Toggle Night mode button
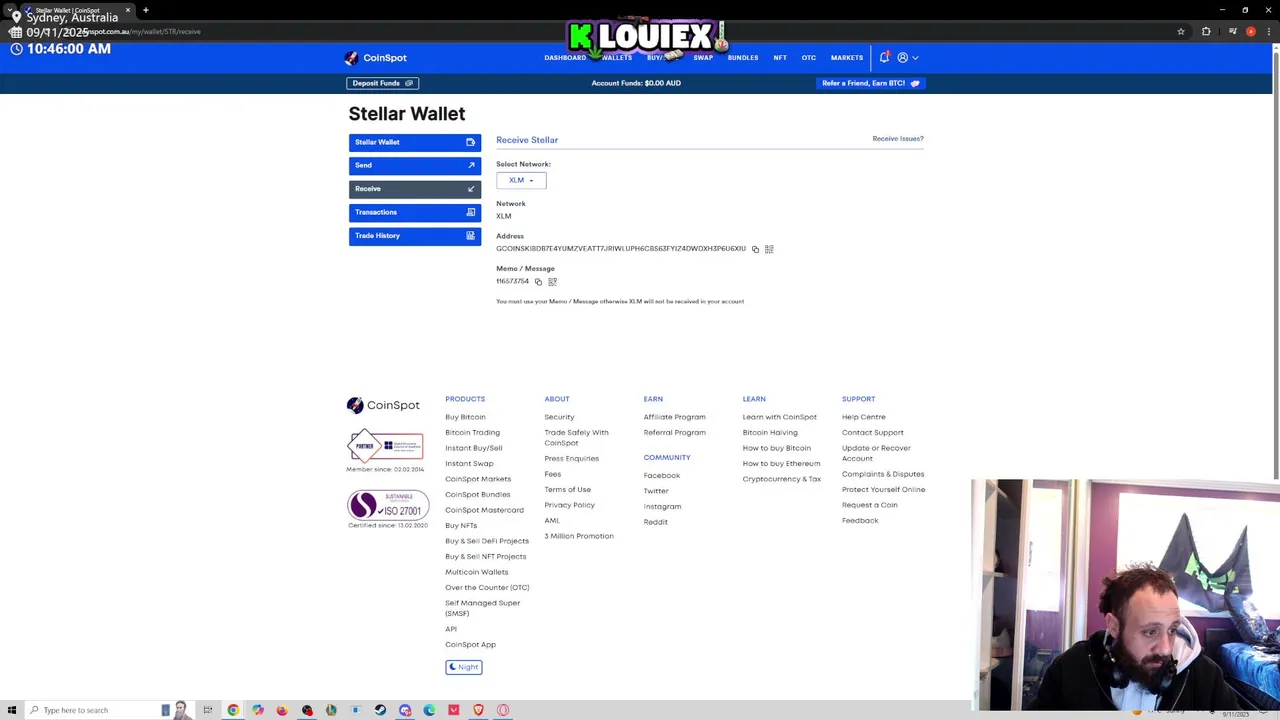Viewport: 1280px width, 720px height. (464, 667)
